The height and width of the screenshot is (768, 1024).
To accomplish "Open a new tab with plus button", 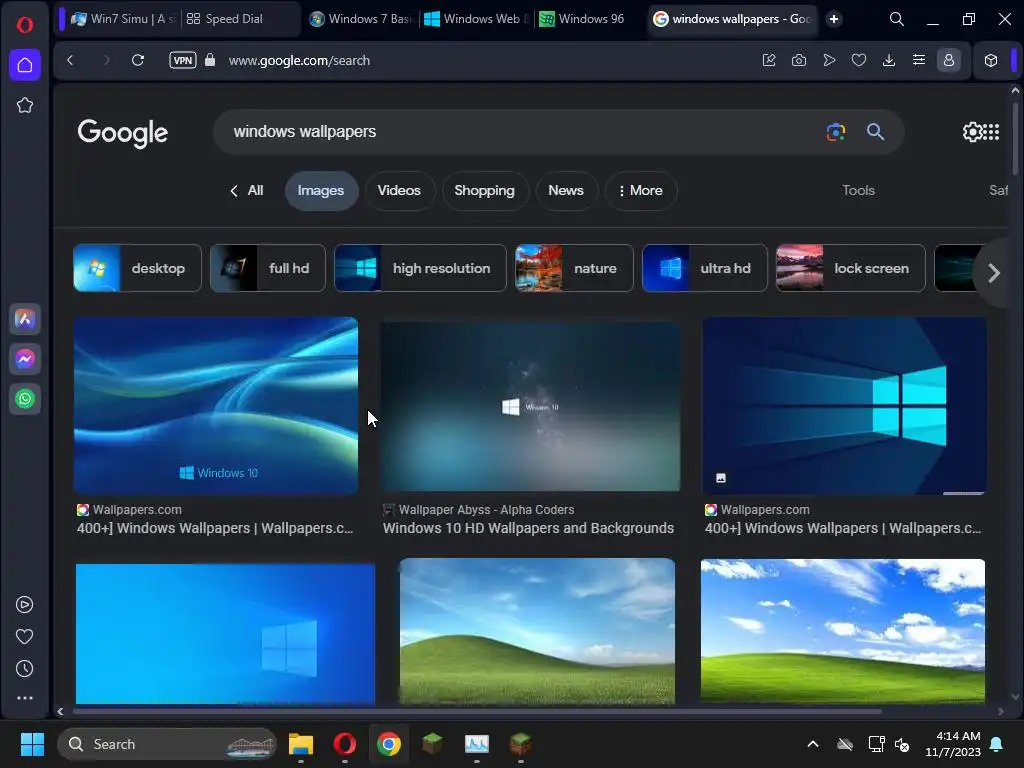I will (x=834, y=19).
